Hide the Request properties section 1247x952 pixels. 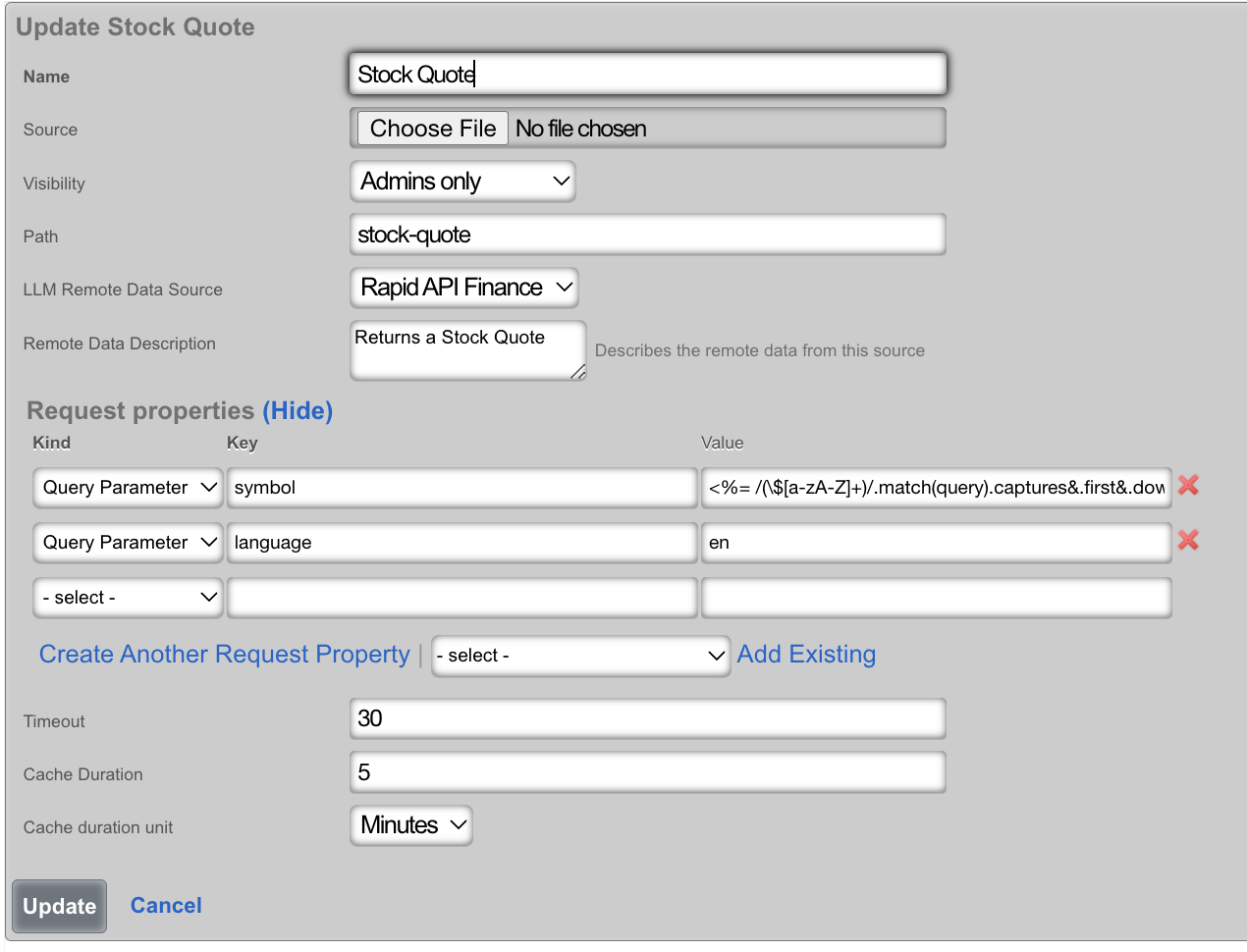tap(298, 411)
